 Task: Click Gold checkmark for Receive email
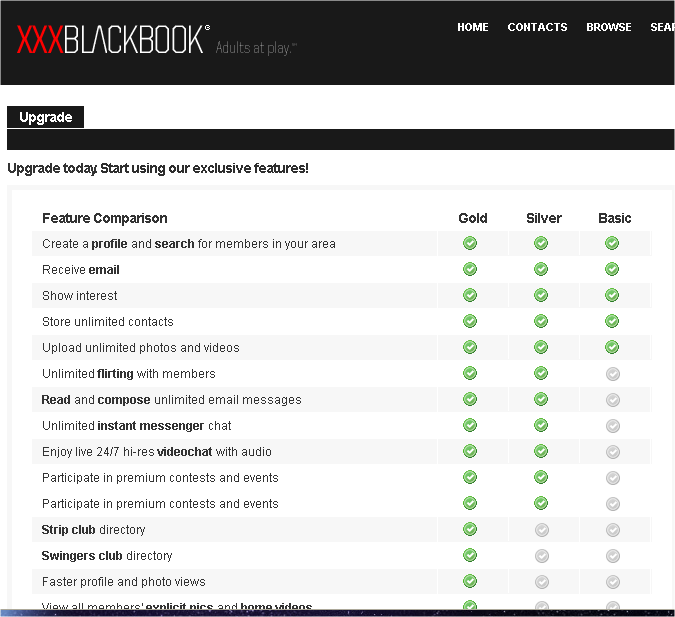(470, 270)
